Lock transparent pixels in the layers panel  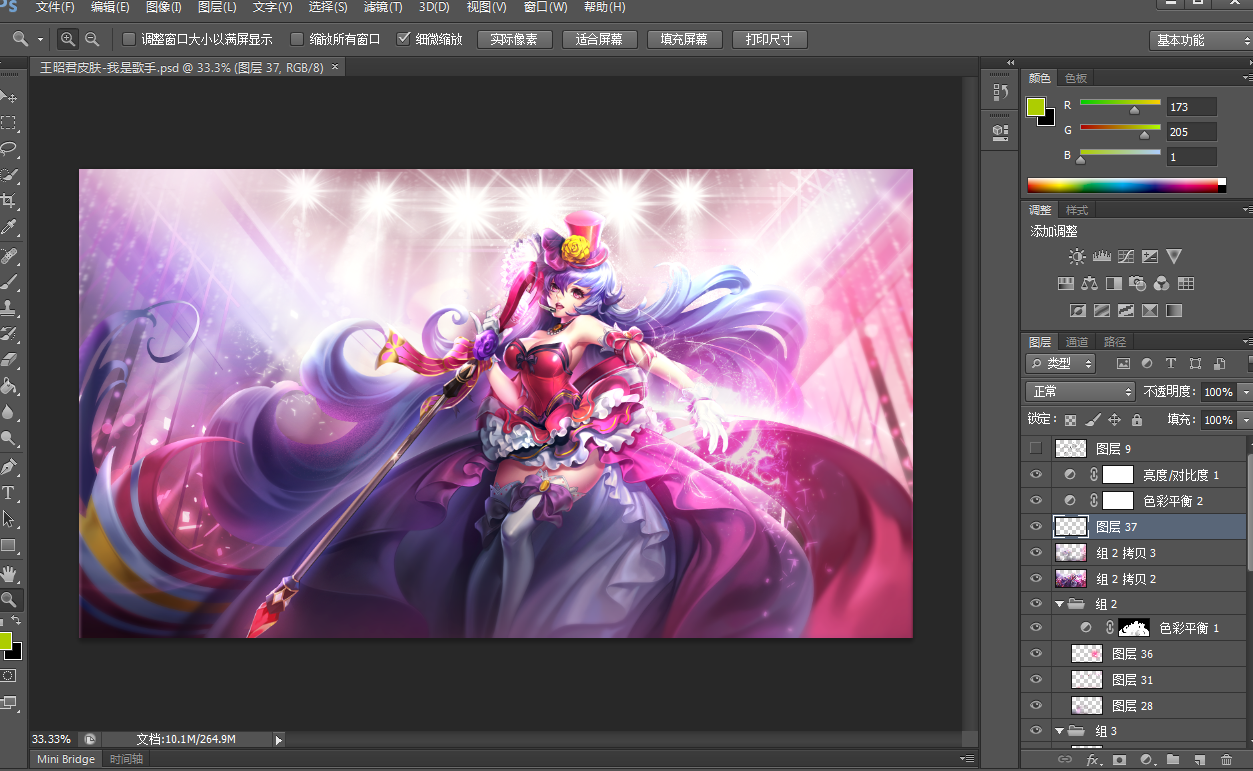[1071, 421]
